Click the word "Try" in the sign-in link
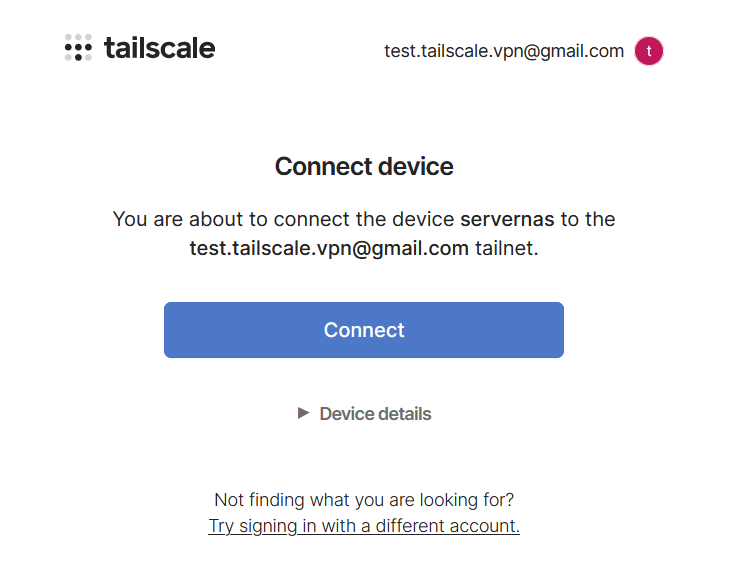Image resolution: width=729 pixels, height=565 pixels. click(222, 526)
